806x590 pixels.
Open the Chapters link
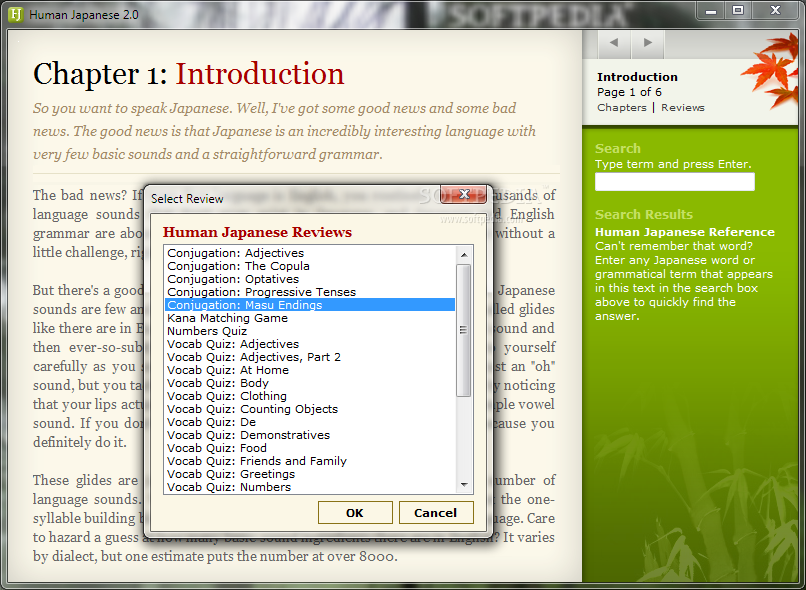tap(622, 107)
